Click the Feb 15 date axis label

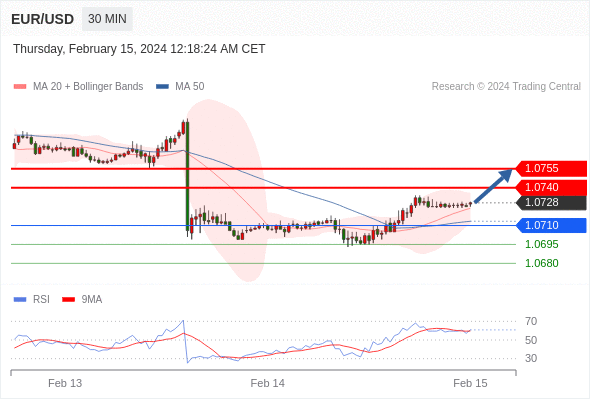pos(470,383)
